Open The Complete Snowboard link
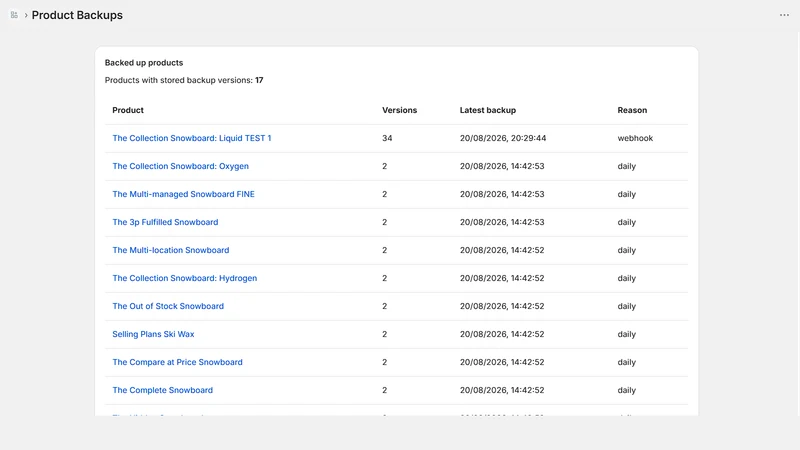 click(x=163, y=390)
